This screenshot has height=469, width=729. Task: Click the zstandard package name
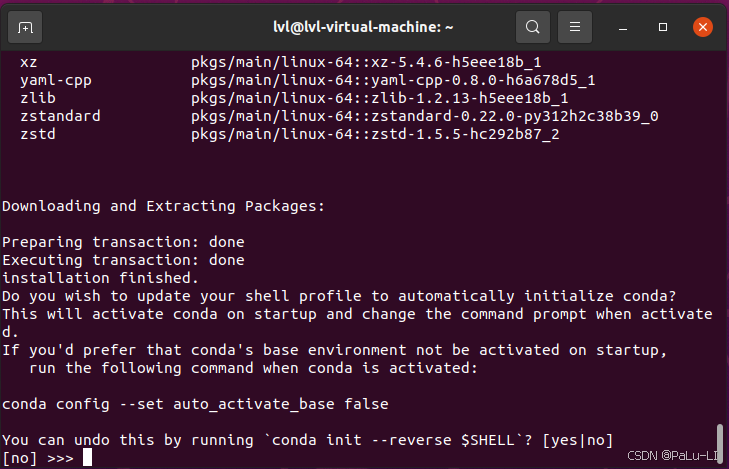pos(60,116)
